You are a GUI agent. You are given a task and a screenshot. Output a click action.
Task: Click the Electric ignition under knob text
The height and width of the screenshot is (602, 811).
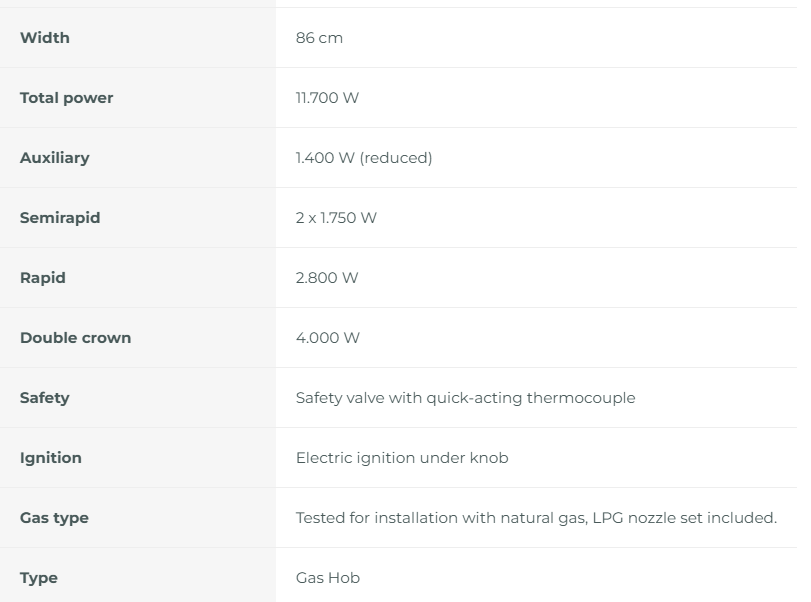point(402,458)
